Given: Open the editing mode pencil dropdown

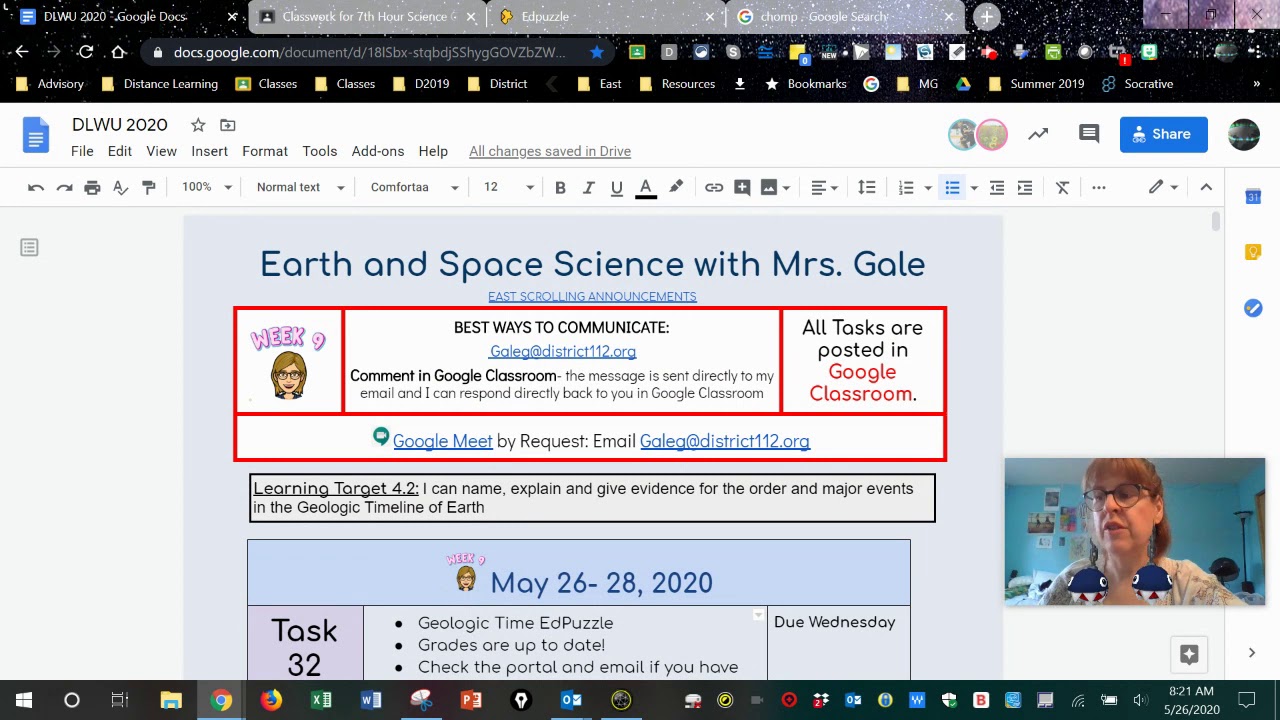Looking at the screenshot, I should tap(1163, 187).
